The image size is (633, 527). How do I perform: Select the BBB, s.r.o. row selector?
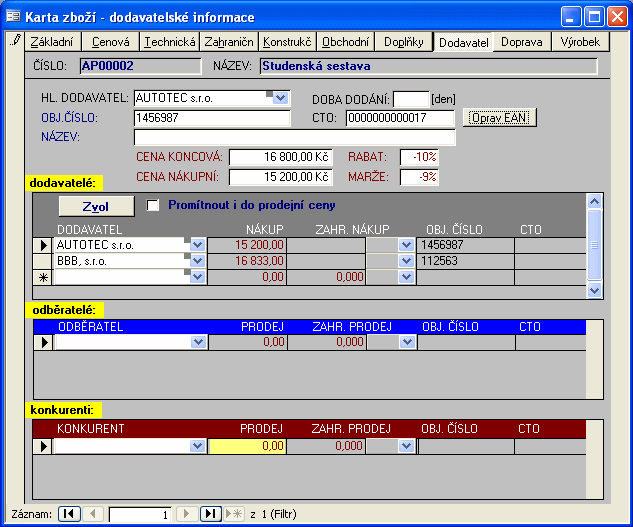42,261
